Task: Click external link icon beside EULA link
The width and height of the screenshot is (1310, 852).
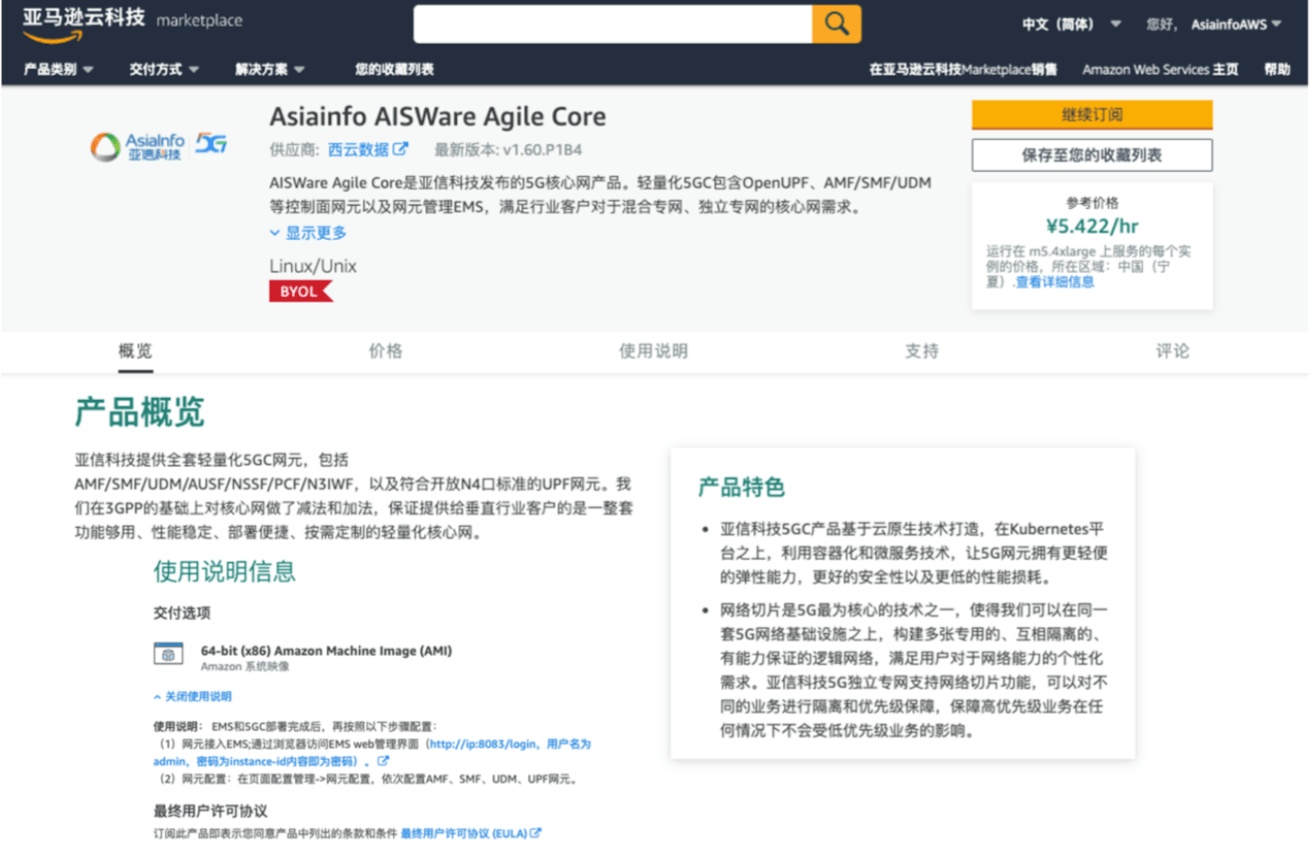Action: click(x=536, y=833)
